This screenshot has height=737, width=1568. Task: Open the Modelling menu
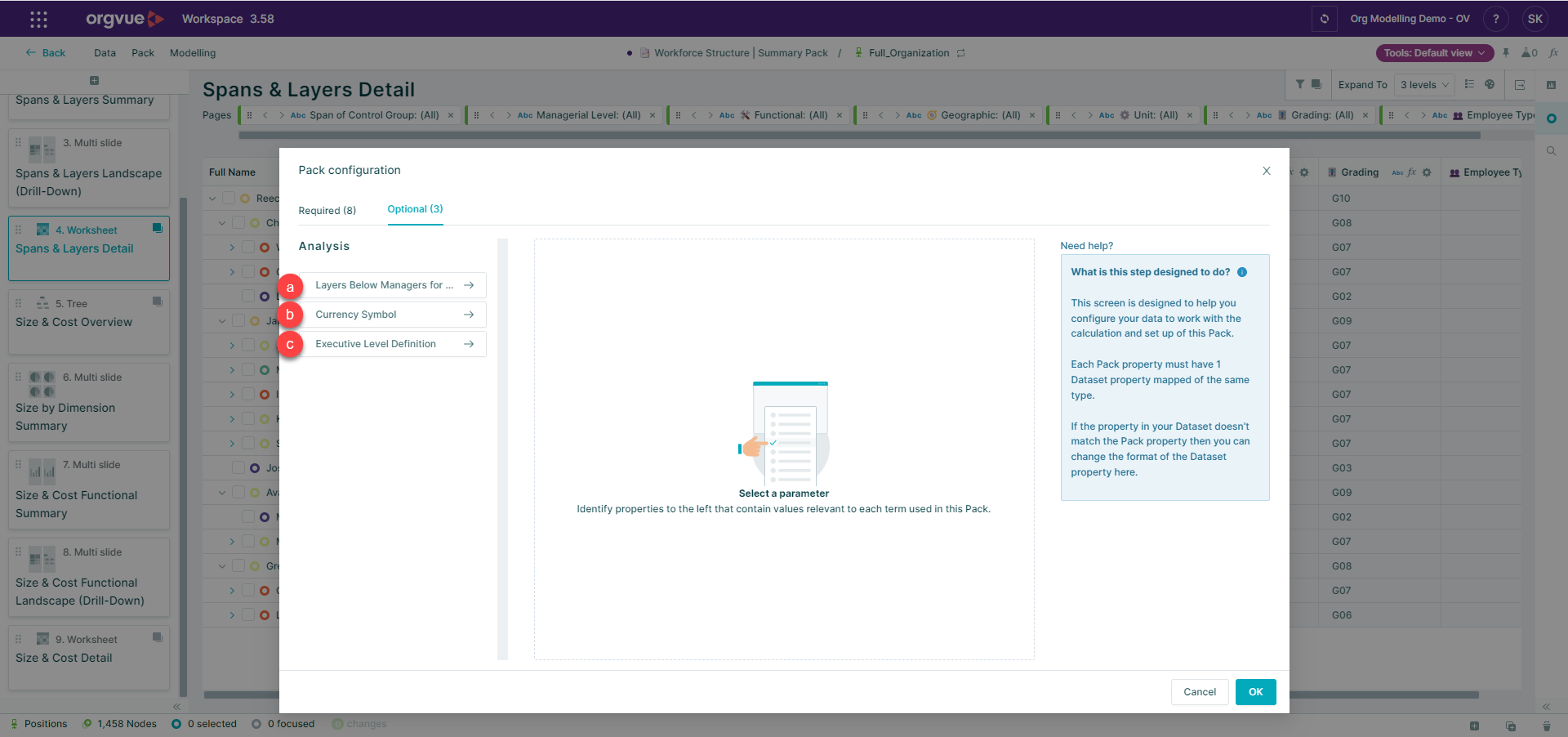pyautogui.click(x=193, y=53)
